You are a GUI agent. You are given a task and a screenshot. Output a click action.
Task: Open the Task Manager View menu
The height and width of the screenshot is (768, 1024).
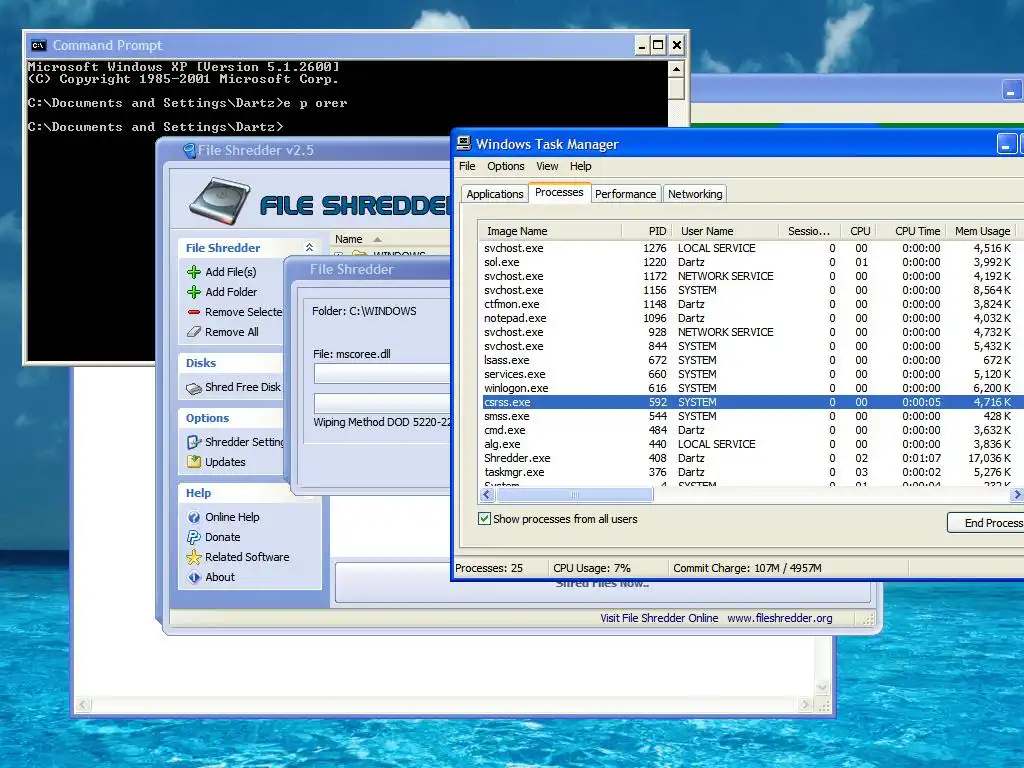pyautogui.click(x=547, y=166)
